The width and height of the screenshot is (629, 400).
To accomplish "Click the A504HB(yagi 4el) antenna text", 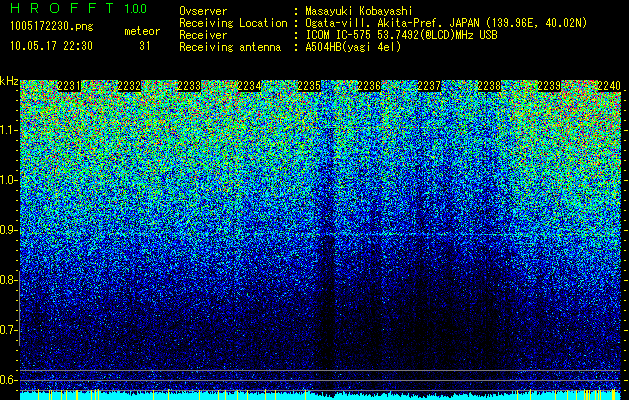I will pos(353,47).
